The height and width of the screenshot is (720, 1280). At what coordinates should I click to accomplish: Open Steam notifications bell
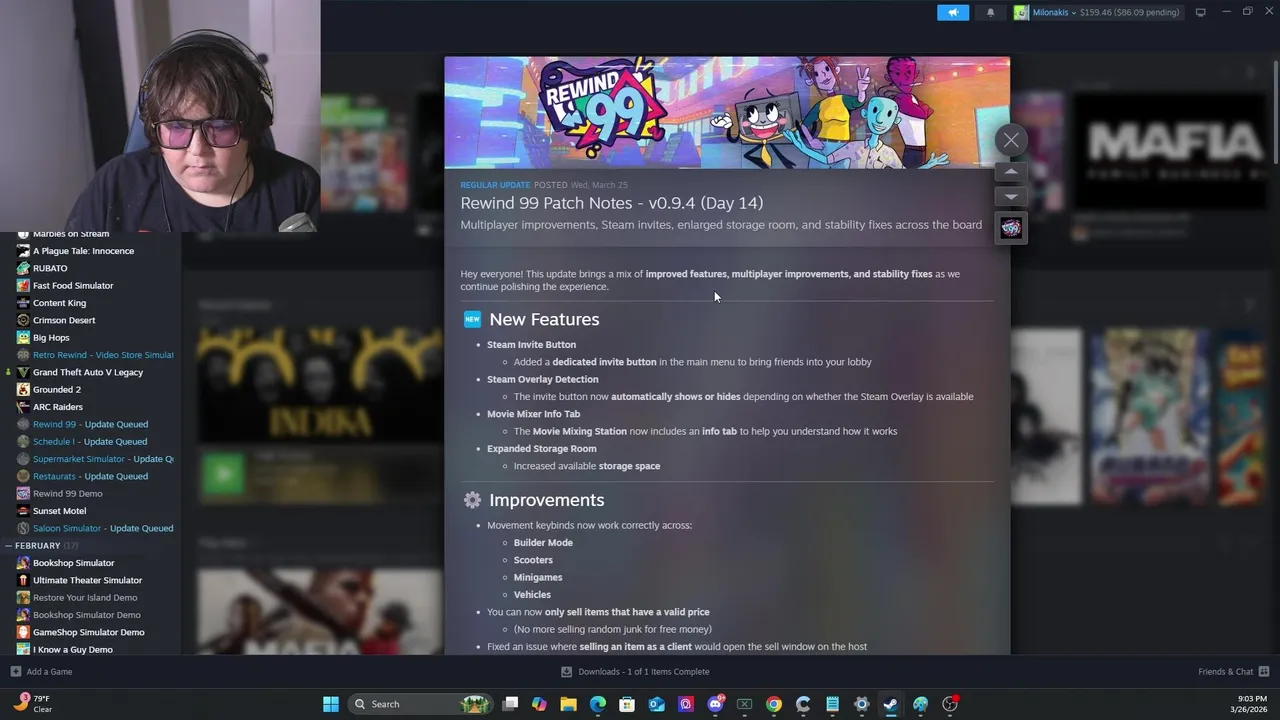990,12
